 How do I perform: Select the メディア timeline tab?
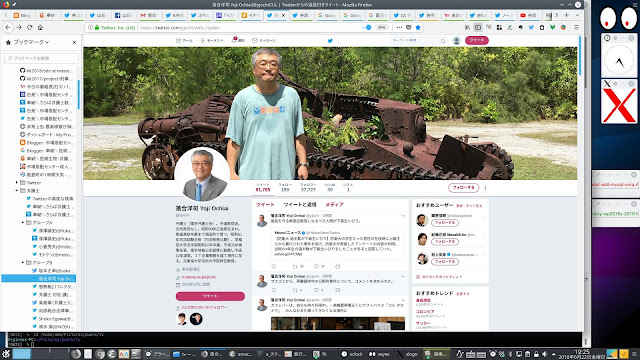[x=334, y=204]
